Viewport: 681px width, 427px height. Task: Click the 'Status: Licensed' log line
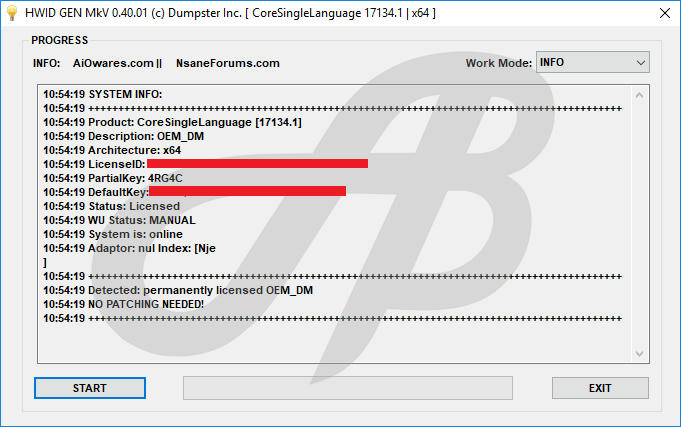point(111,206)
